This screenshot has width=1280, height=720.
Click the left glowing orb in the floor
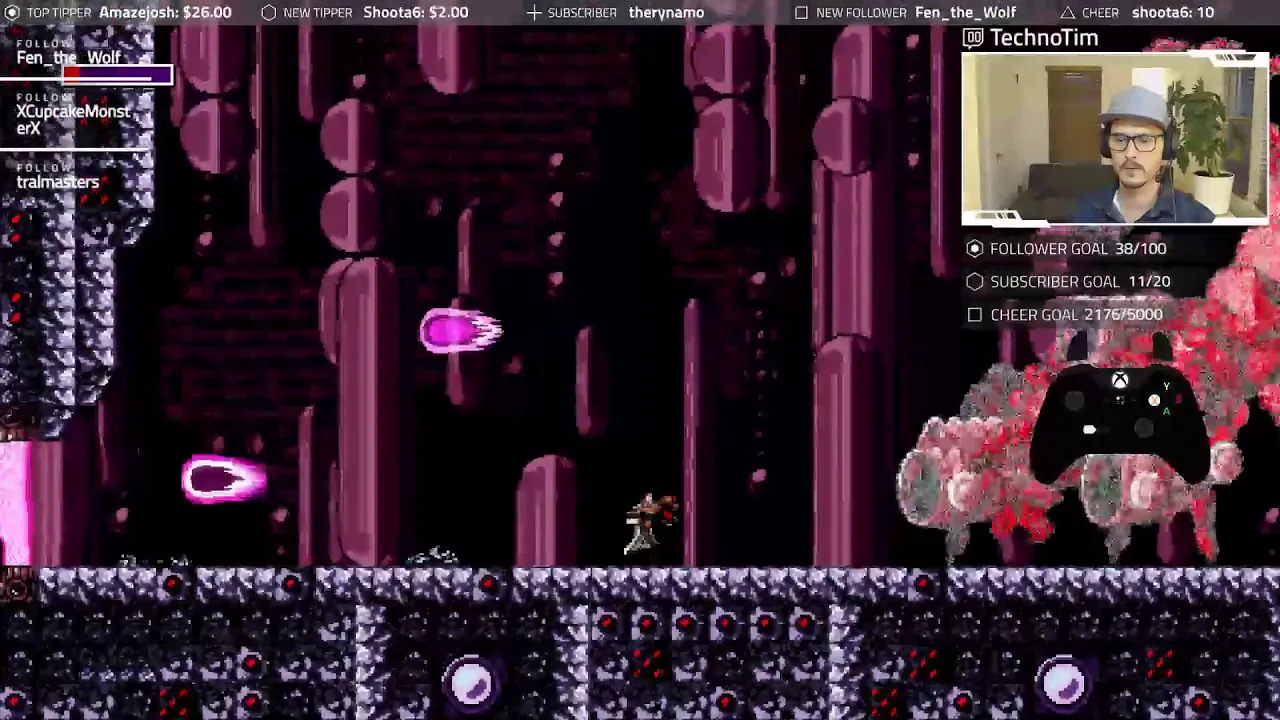[x=472, y=683]
